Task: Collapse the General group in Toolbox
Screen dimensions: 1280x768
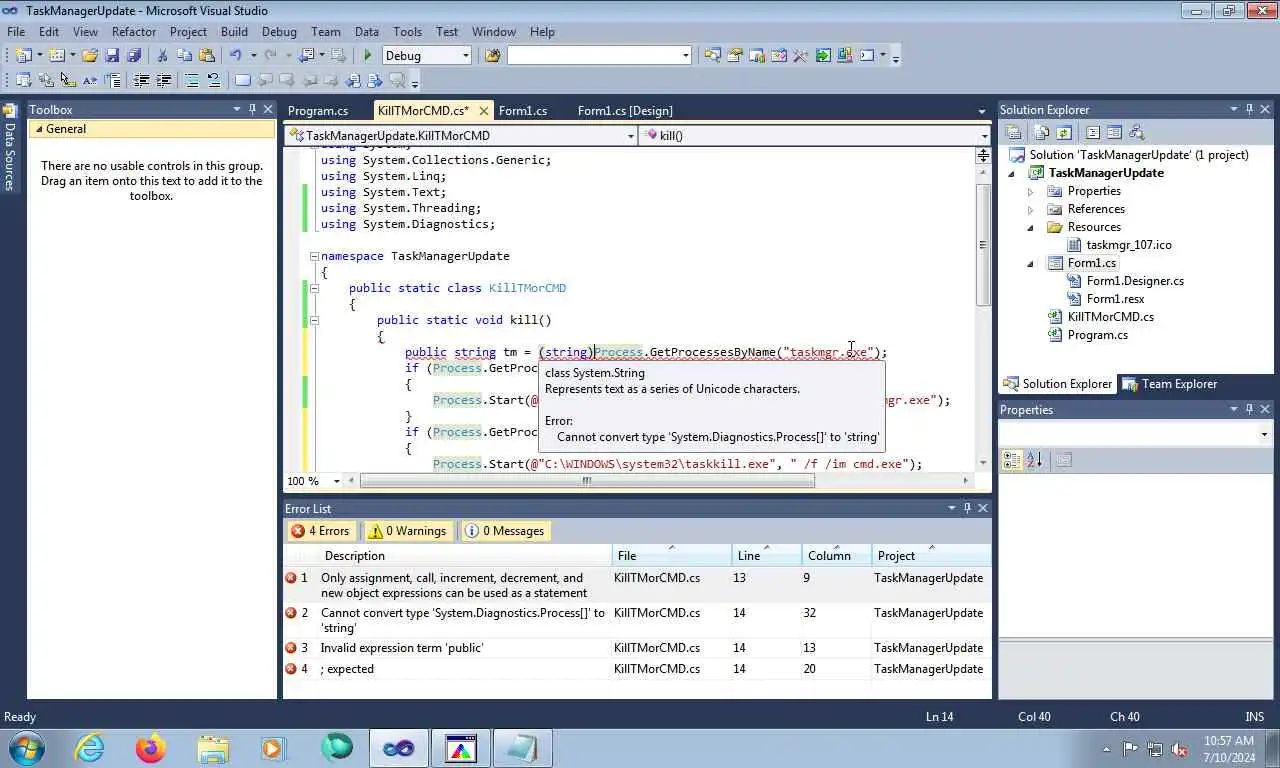Action: click(39, 129)
